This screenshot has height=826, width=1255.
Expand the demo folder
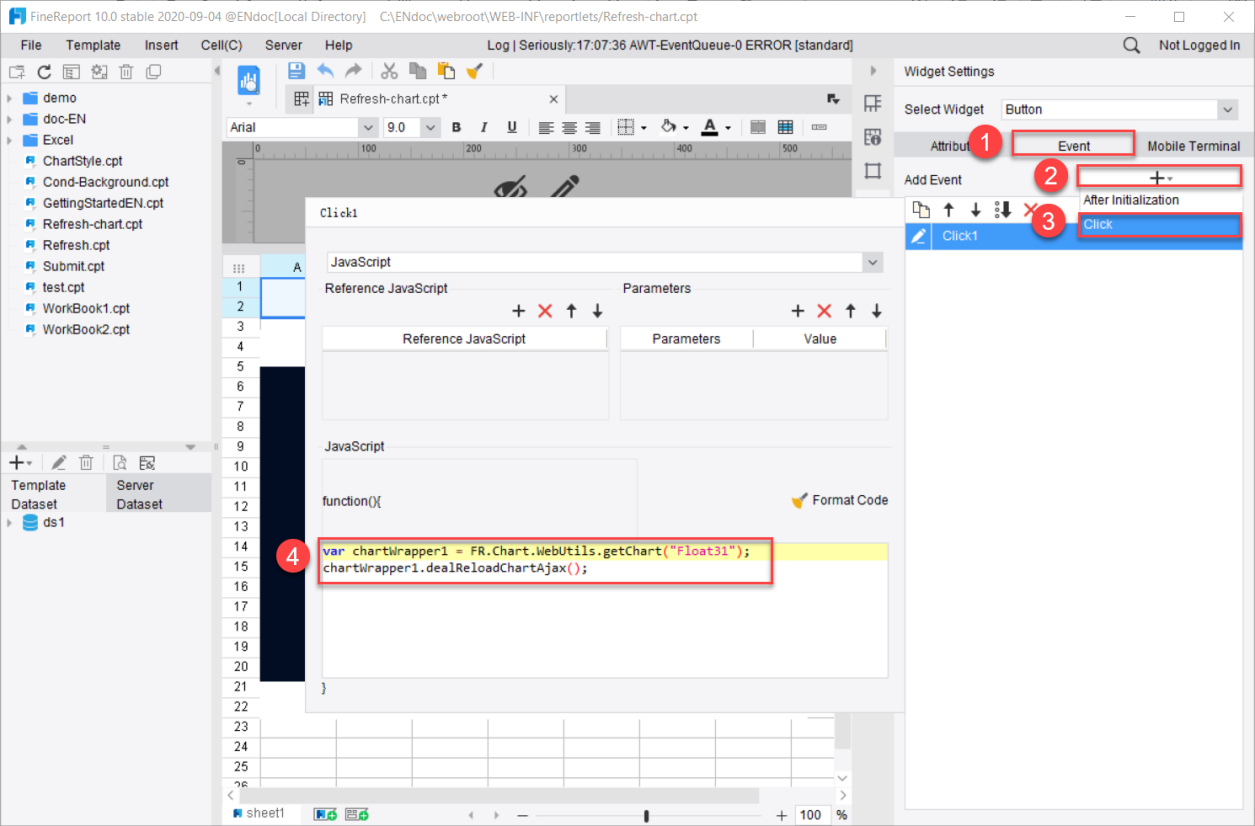click(x=9, y=98)
